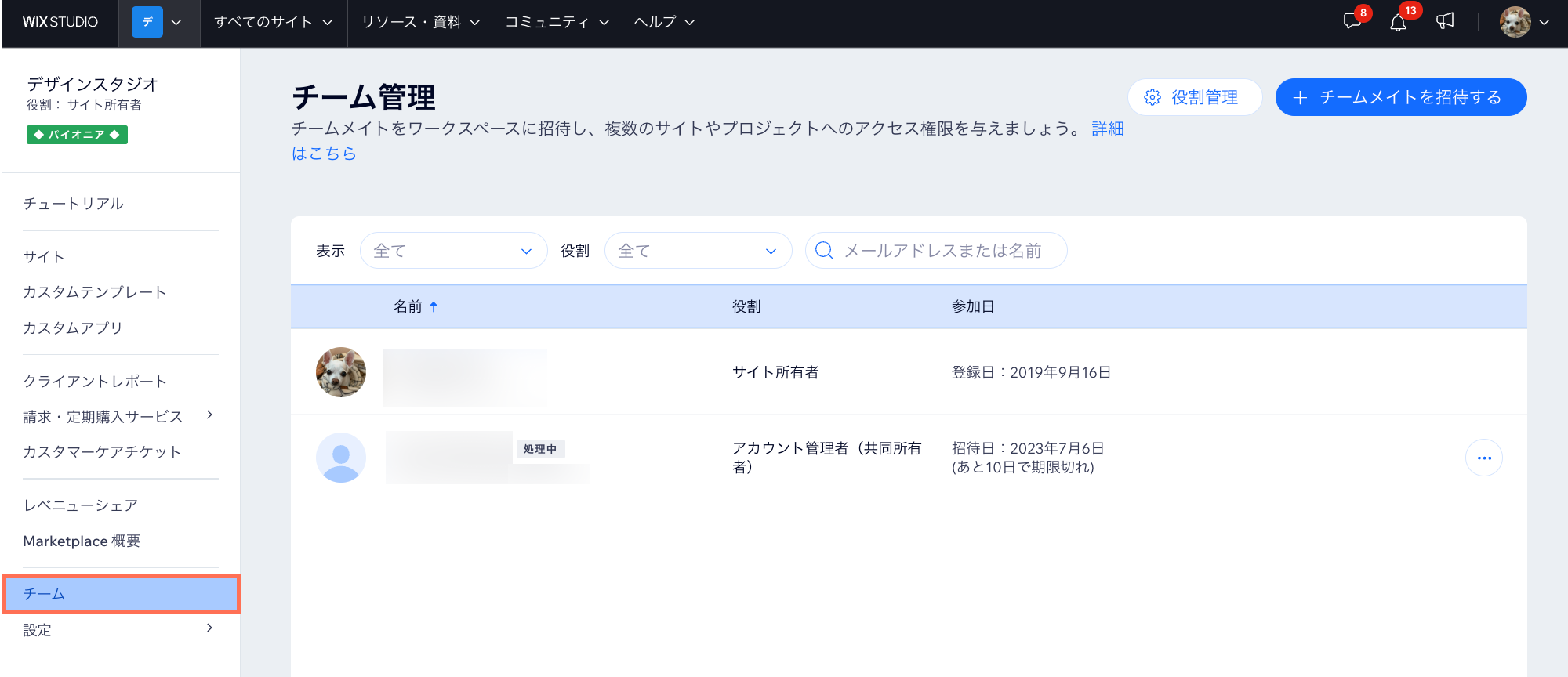The width and height of the screenshot is (1568, 677).
Task: Open the リソース・資料 menu
Action: (x=420, y=22)
